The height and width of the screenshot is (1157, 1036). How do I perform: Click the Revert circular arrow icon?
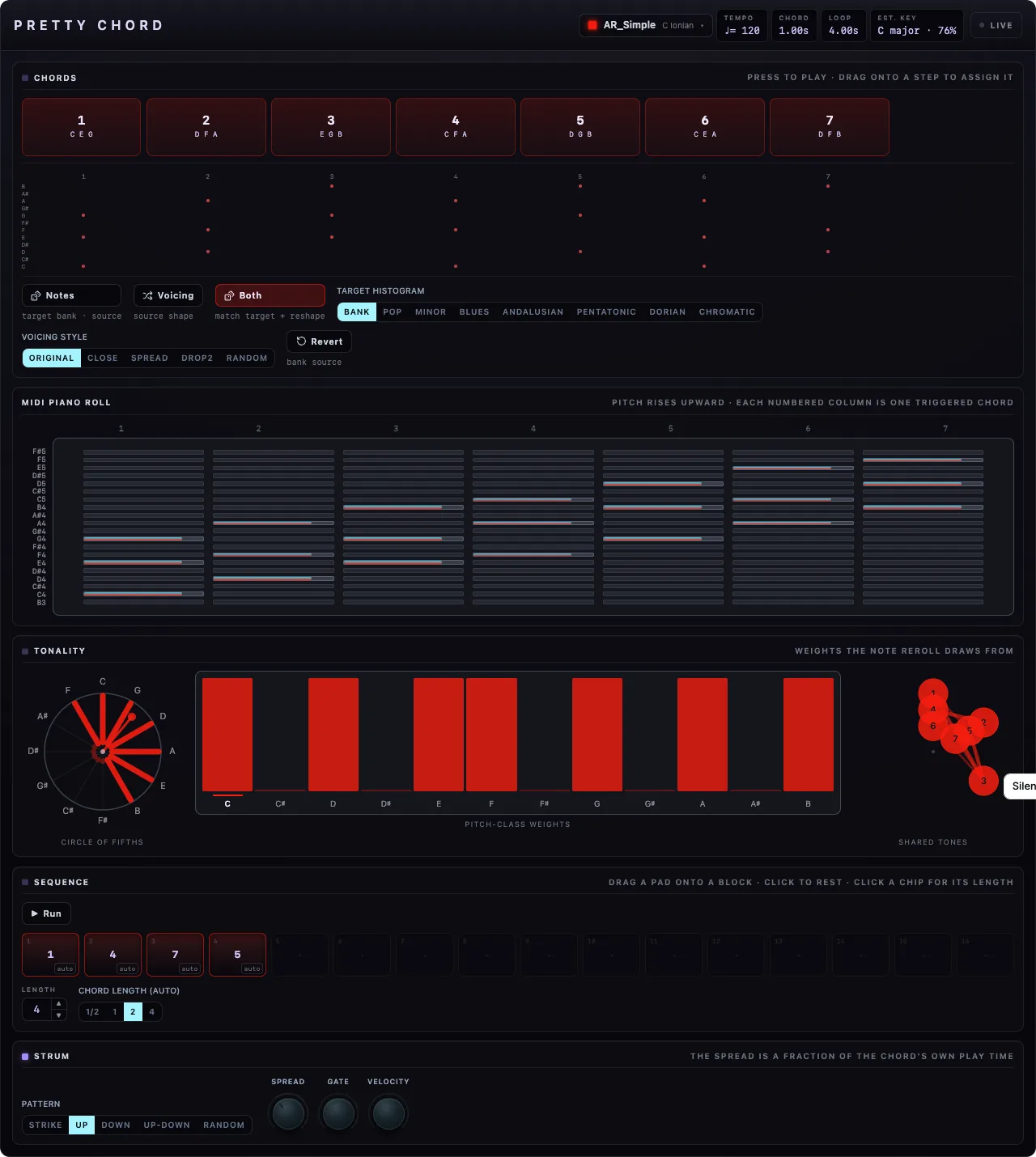(301, 341)
